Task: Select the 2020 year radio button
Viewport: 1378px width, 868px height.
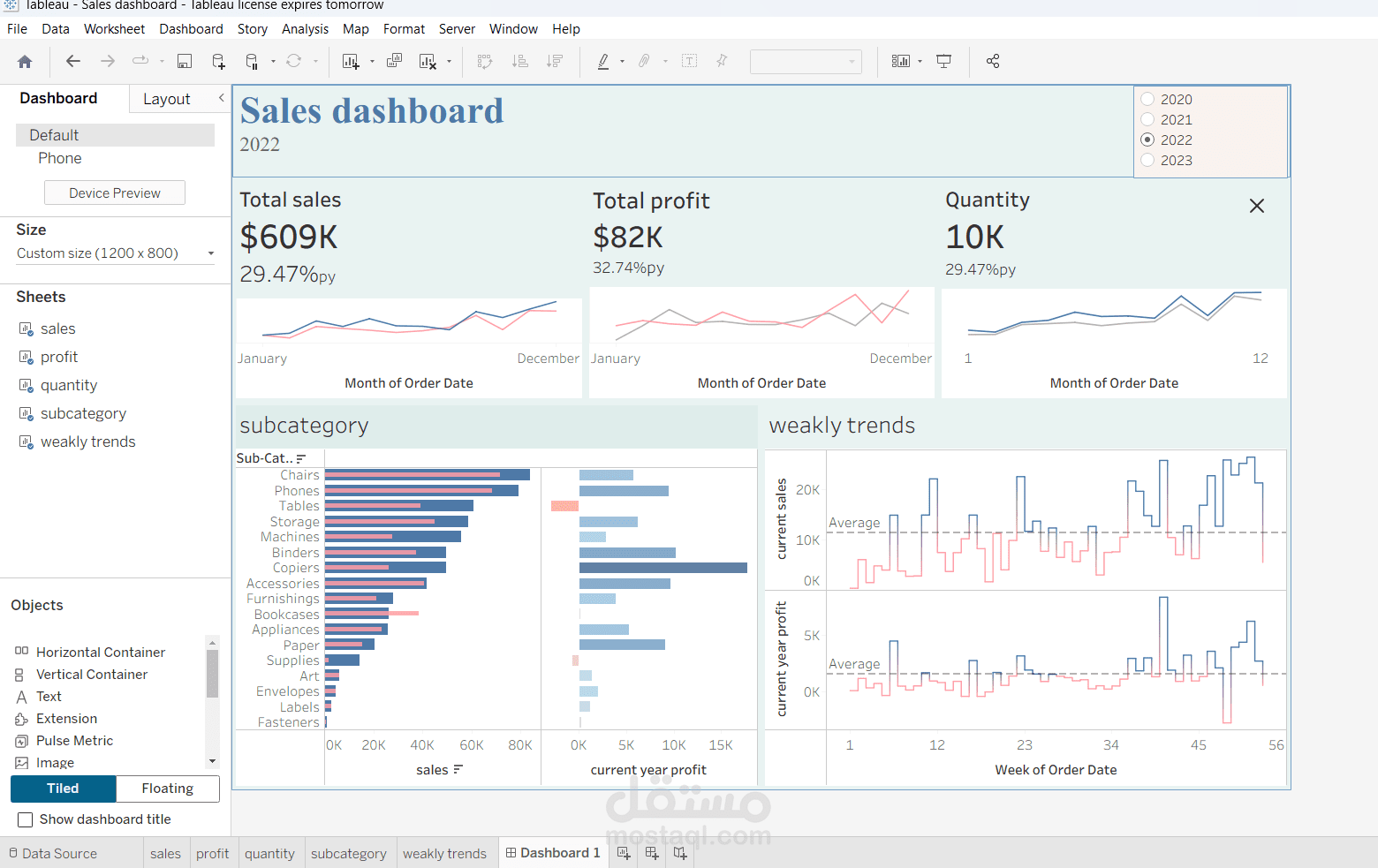Action: [x=1147, y=99]
